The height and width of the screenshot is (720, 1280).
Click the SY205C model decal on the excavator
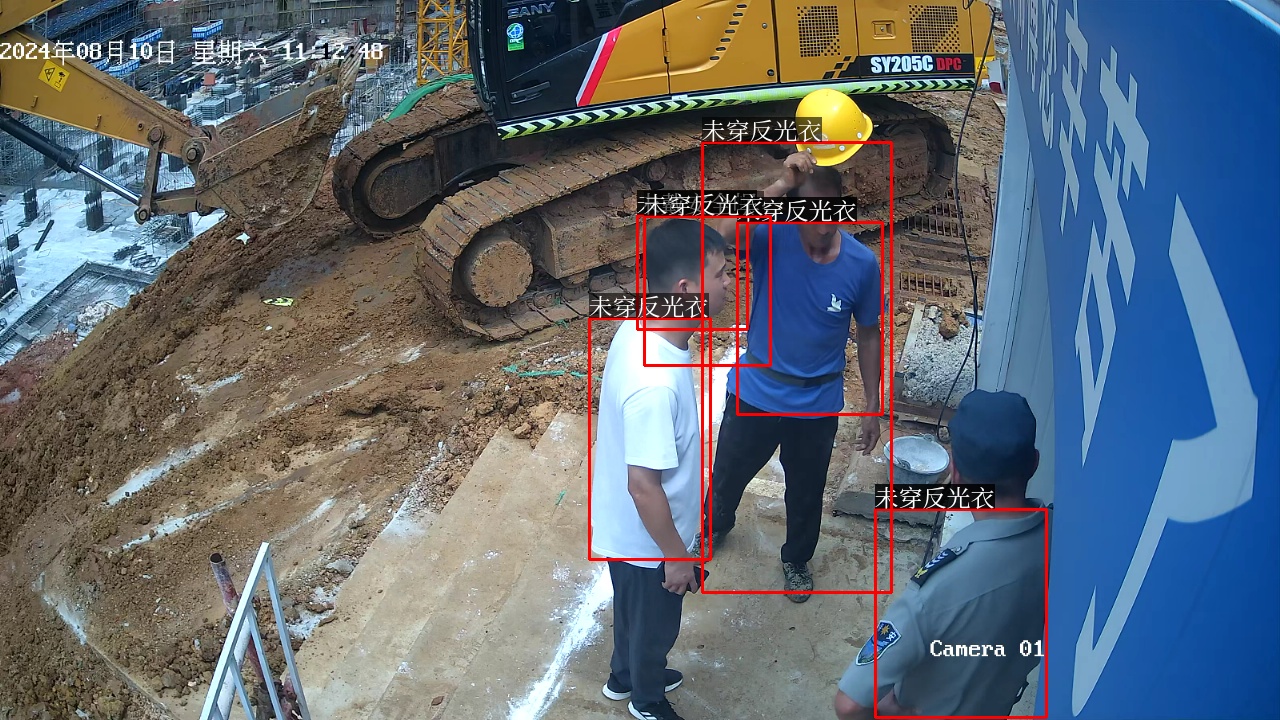point(900,65)
